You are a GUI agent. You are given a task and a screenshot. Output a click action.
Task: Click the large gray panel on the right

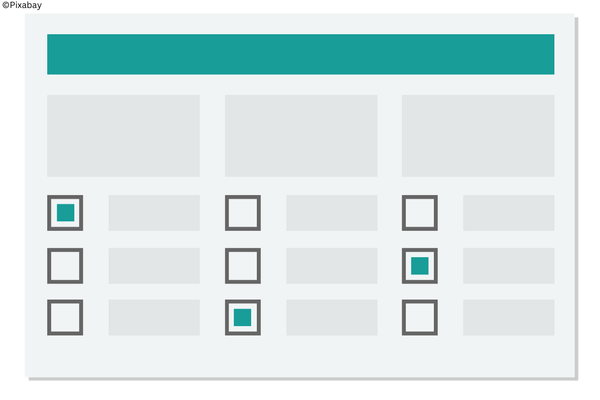pos(478,136)
